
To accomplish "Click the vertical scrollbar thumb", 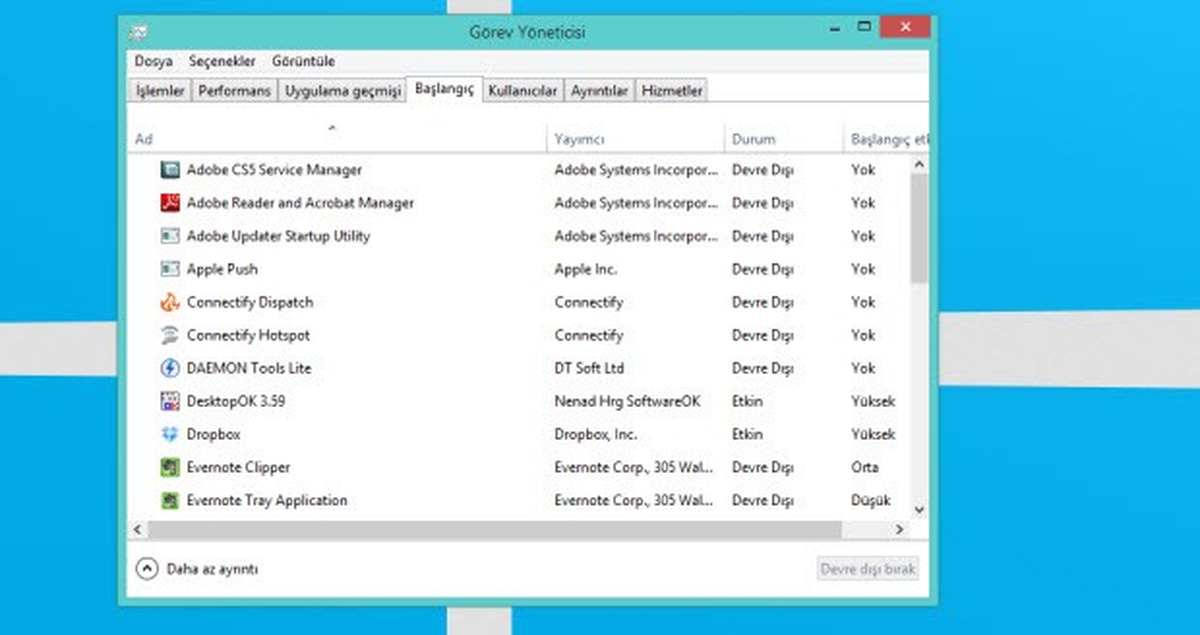I will click(x=920, y=227).
